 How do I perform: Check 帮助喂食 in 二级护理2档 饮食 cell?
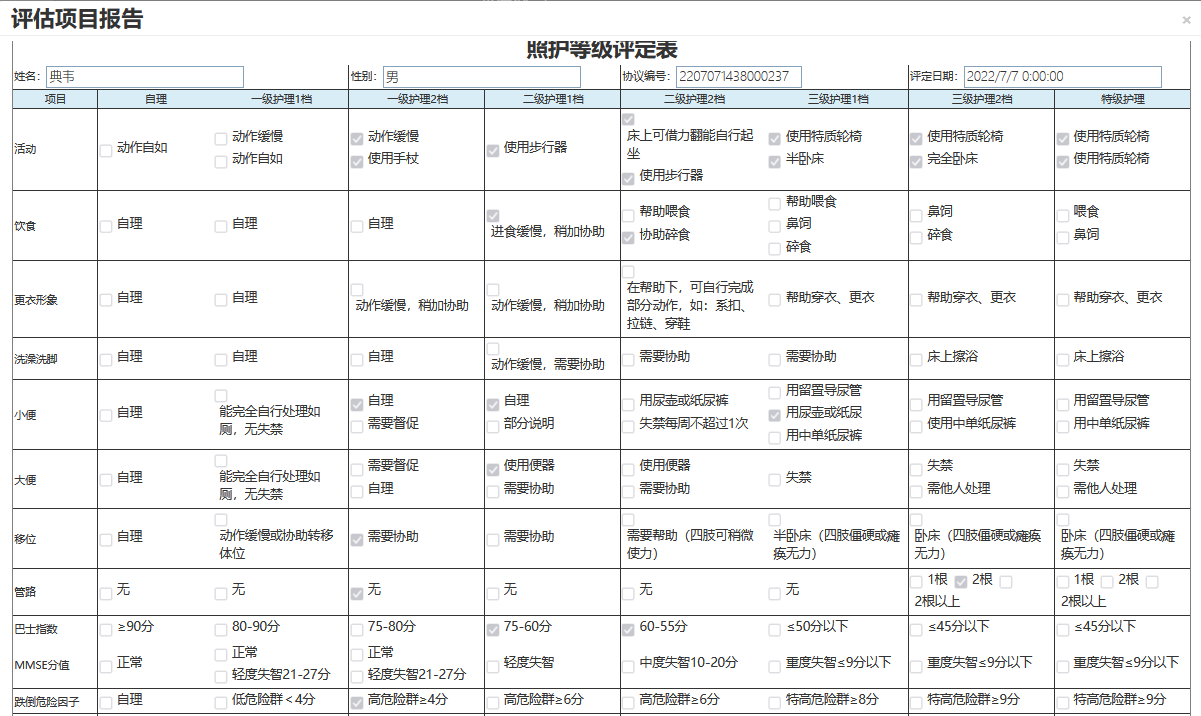[x=628, y=214]
